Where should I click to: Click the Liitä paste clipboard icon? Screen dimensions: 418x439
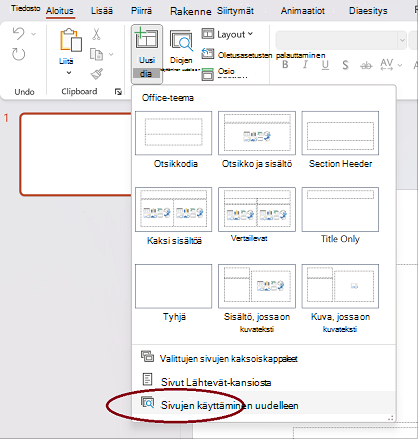point(71,40)
